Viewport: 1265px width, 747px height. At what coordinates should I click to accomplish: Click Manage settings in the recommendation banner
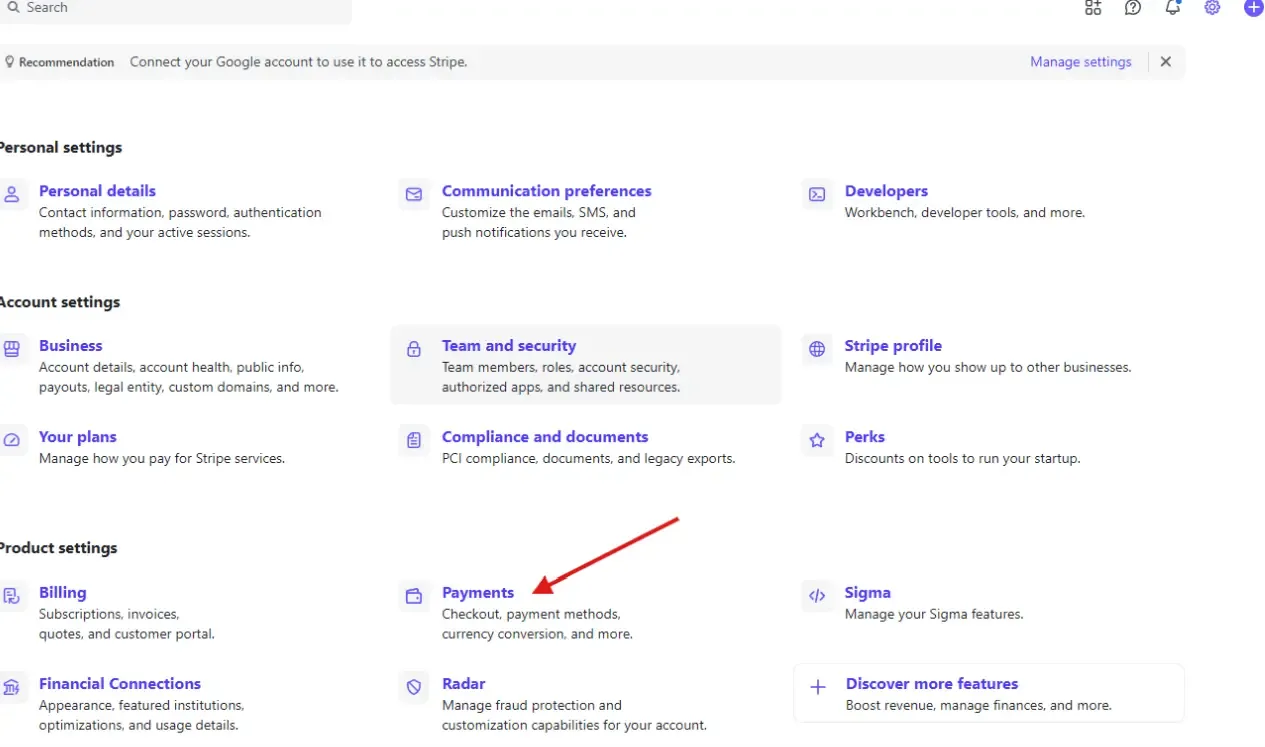(1080, 61)
